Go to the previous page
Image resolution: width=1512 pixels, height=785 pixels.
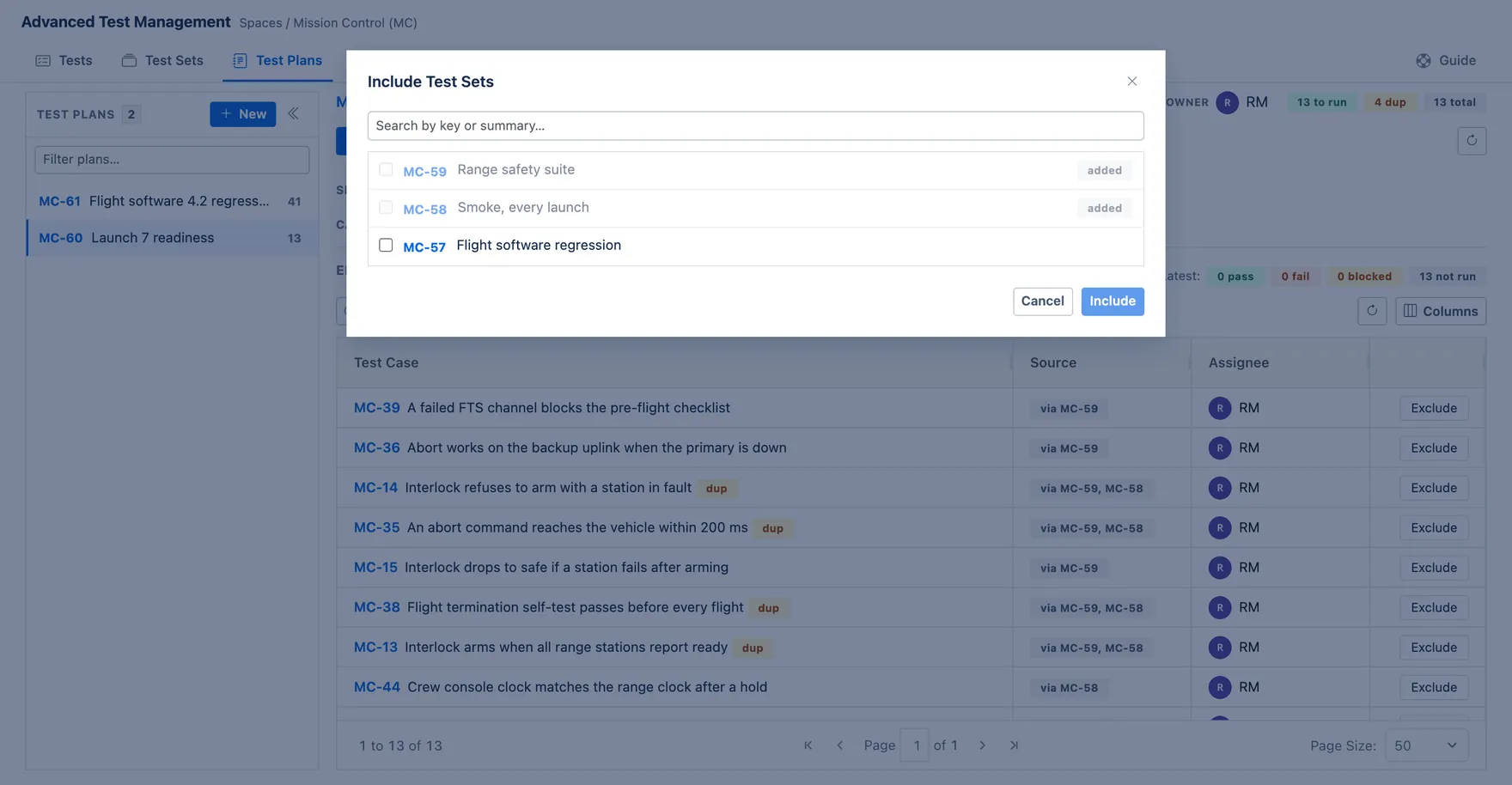(839, 745)
